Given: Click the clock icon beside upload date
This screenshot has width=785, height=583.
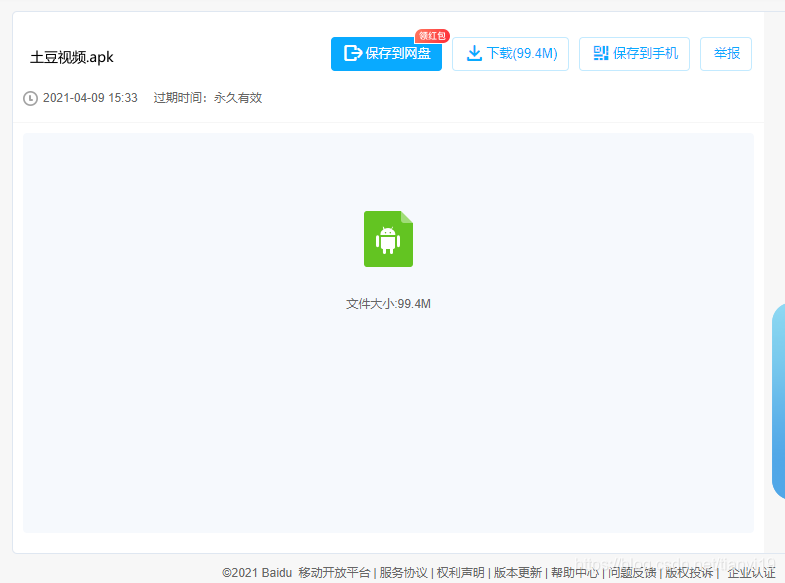Looking at the screenshot, I should point(31,98).
